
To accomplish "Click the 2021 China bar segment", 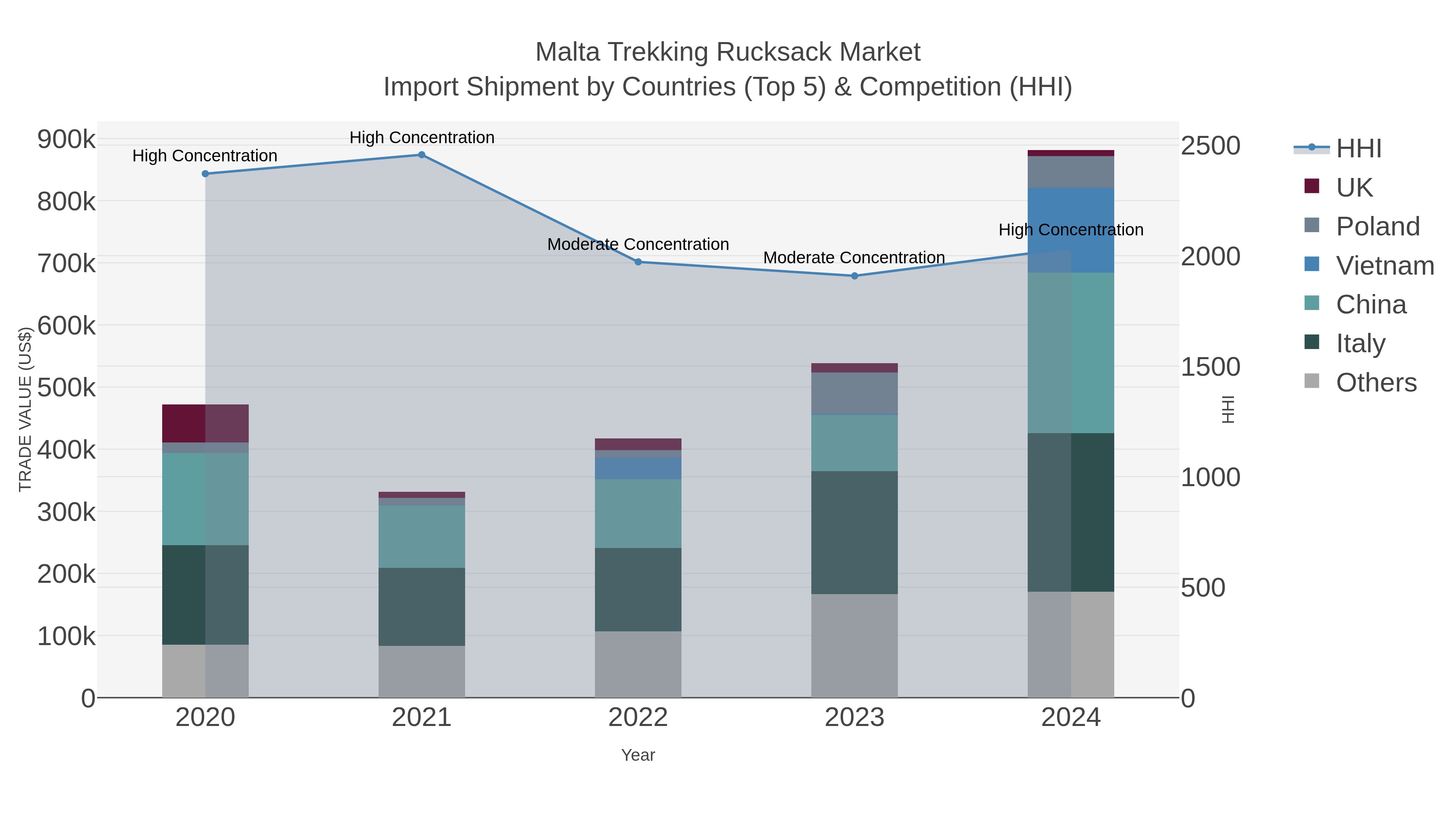I will coord(422,537).
